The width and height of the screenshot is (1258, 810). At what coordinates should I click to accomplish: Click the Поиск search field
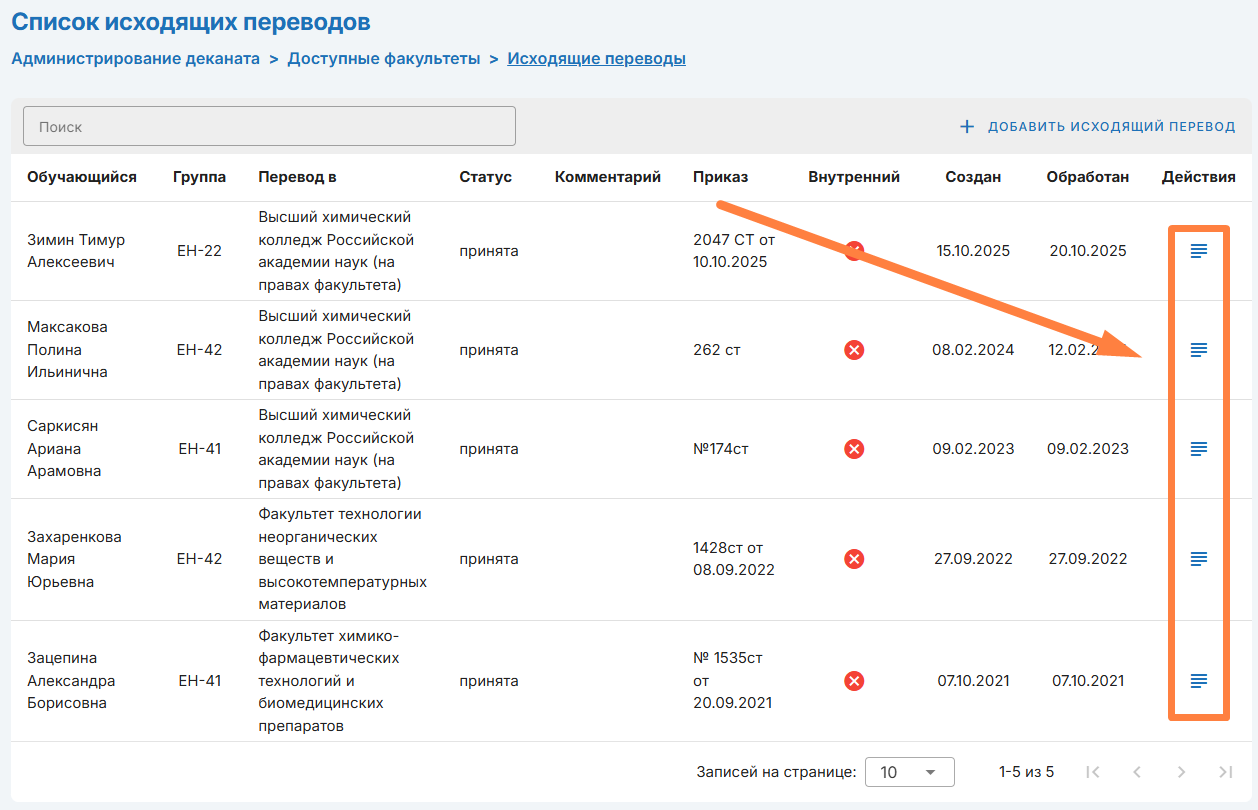pos(269,127)
